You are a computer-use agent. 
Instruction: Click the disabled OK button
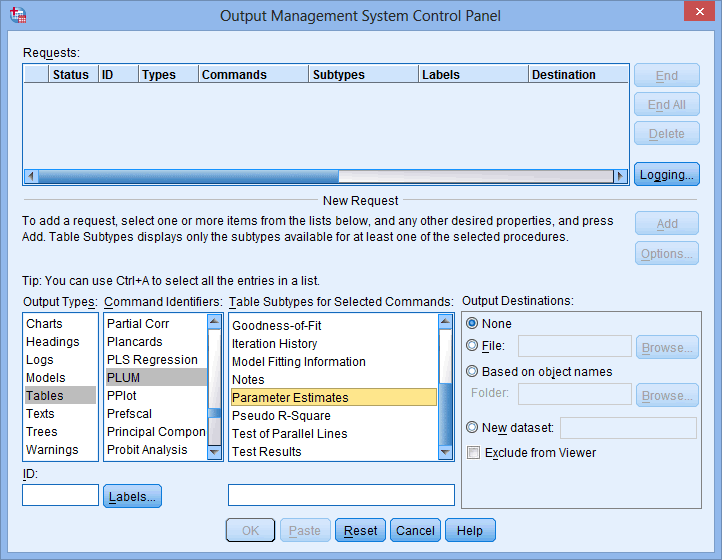250,531
